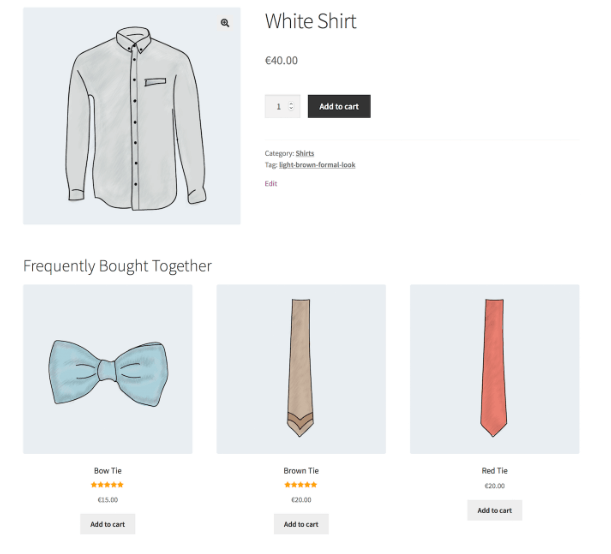The image size is (611, 554).
Task: Add the Brown Tie to cart
Action: pos(301,524)
